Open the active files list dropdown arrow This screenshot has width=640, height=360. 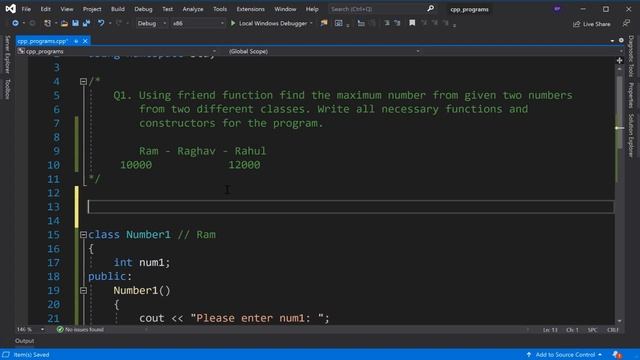pos(612,41)
